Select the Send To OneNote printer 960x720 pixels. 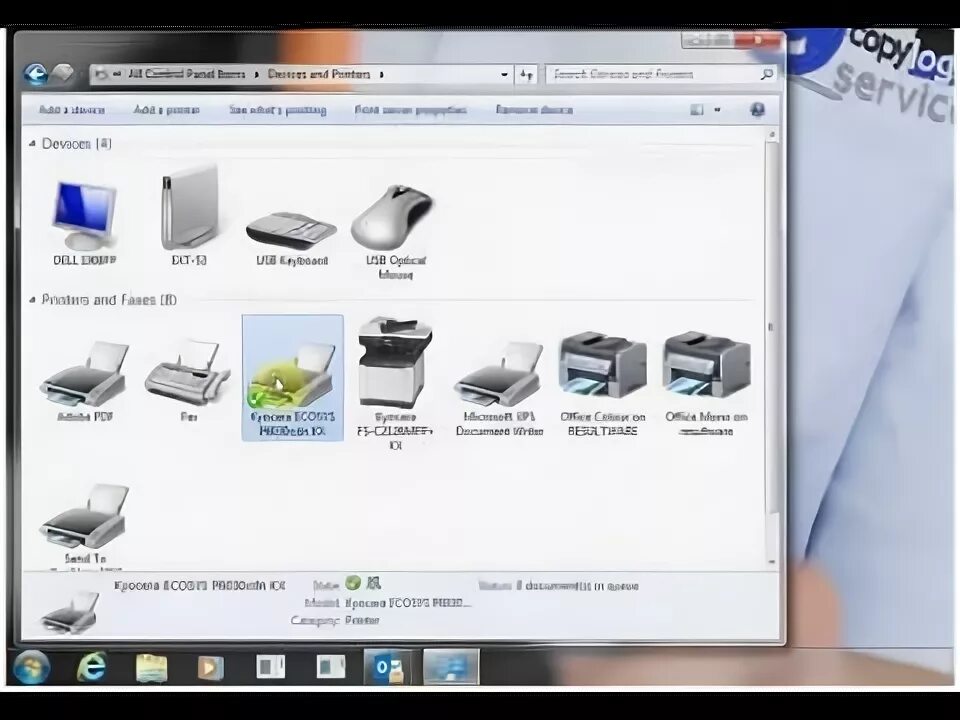(x=84, y=527)
